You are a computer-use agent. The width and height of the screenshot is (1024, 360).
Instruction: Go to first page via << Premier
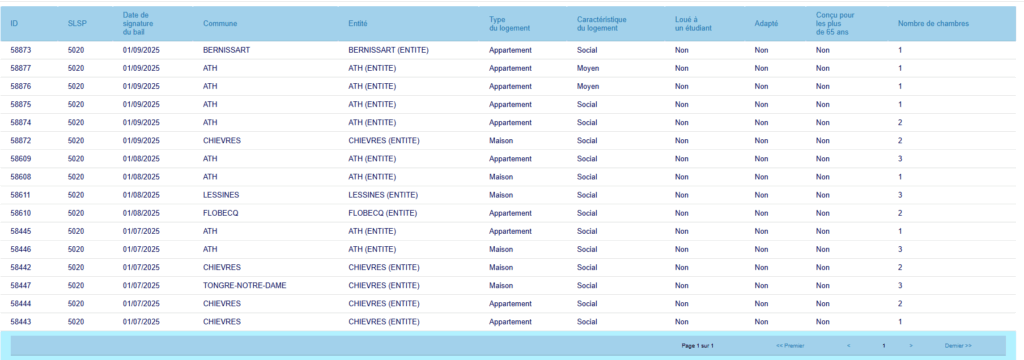point(790,346)
